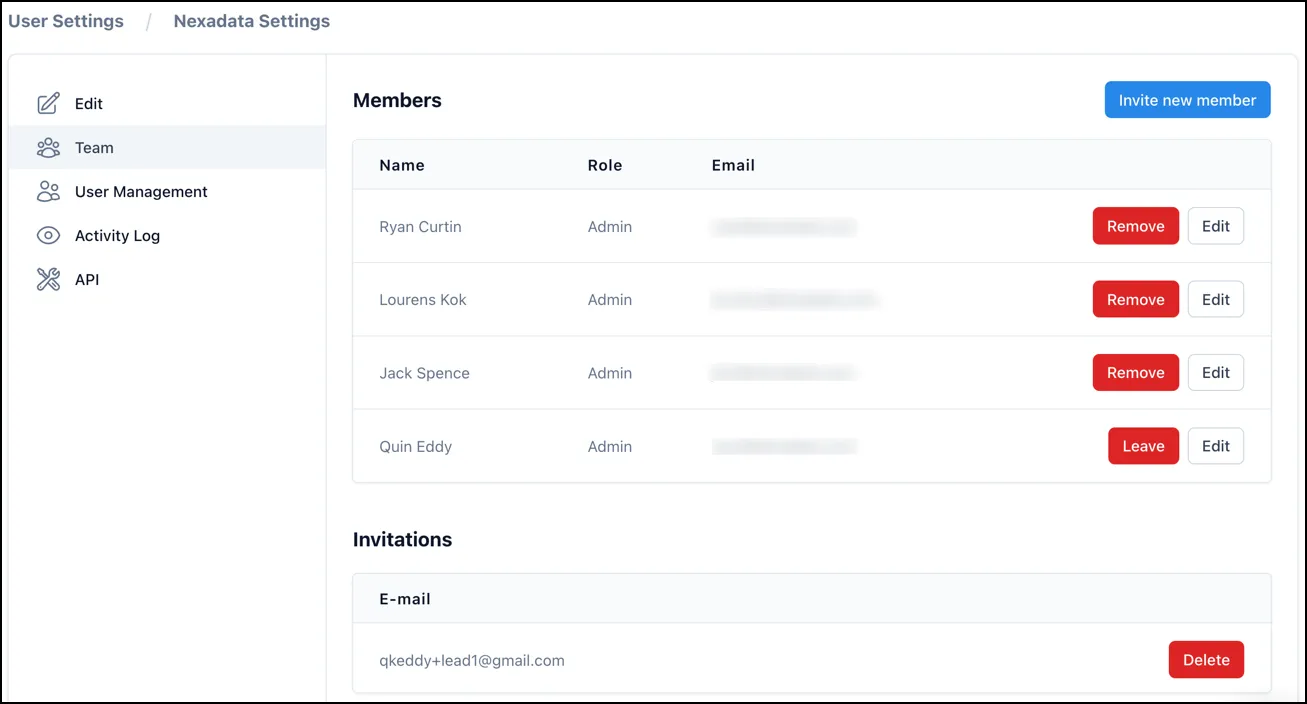Remove Lourens Kok from team

pos(1135,299)
